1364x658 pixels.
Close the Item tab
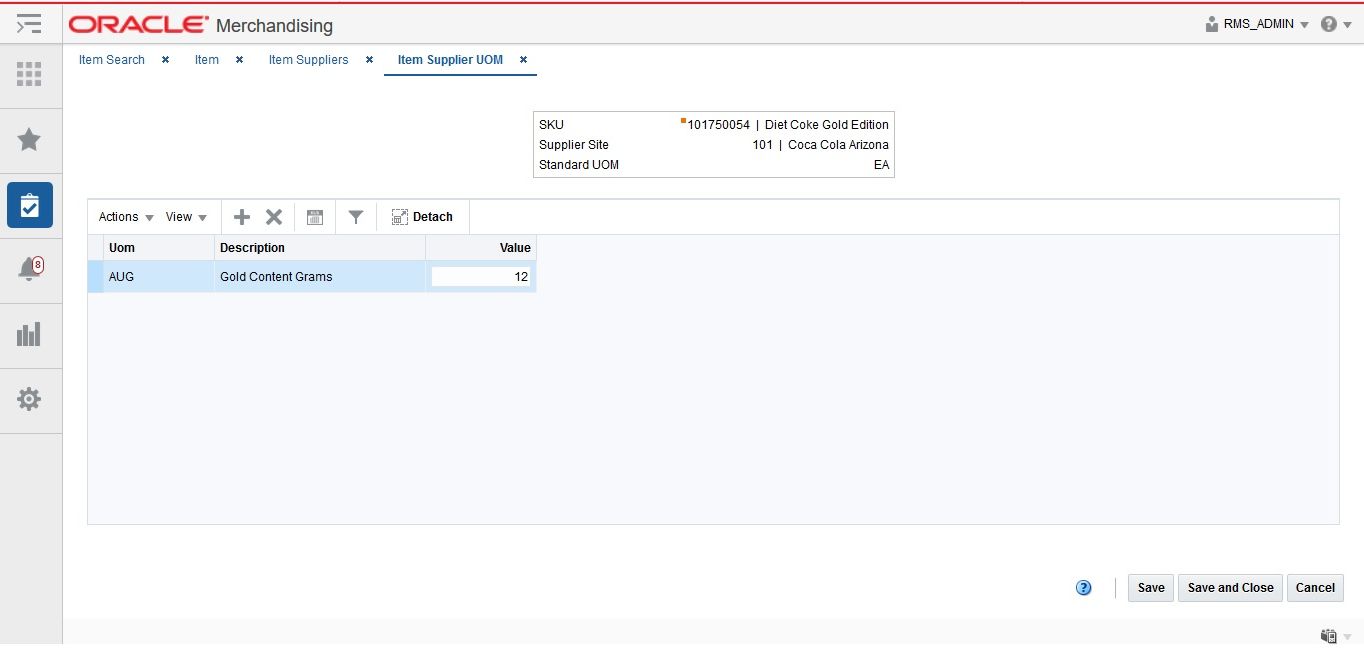click(239, 60)
